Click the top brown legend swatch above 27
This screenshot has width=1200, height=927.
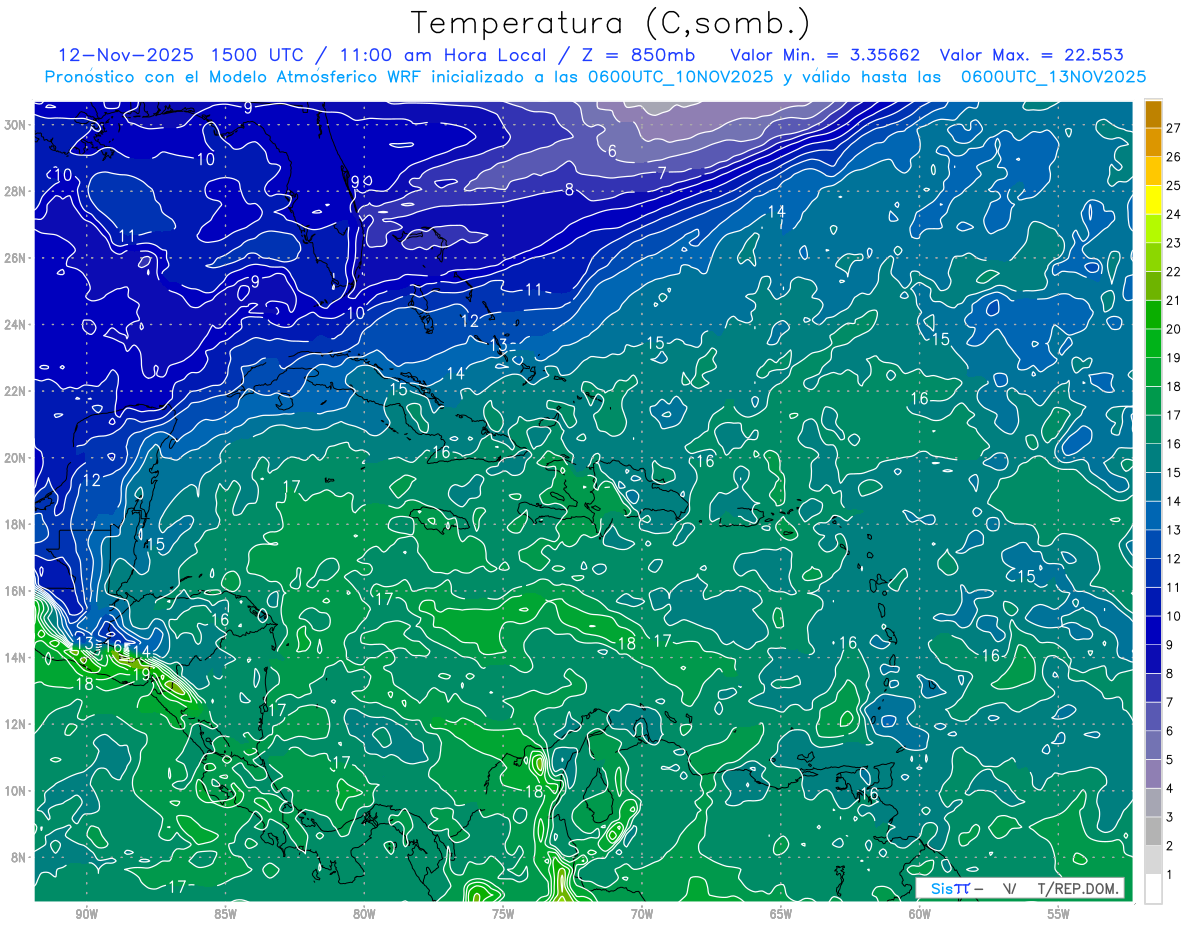[1153, 114]
